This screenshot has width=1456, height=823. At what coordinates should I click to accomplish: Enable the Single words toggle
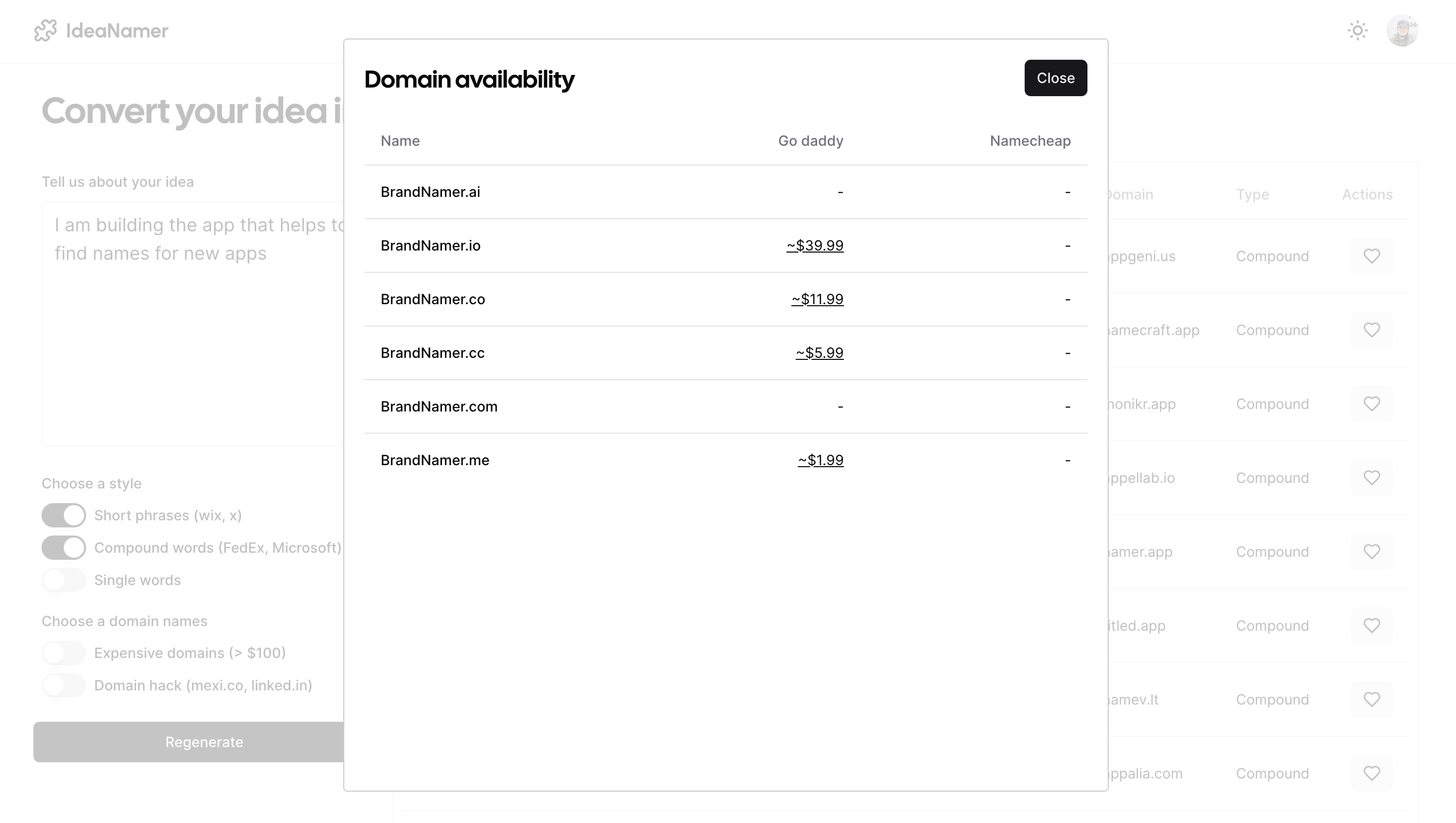63,581
